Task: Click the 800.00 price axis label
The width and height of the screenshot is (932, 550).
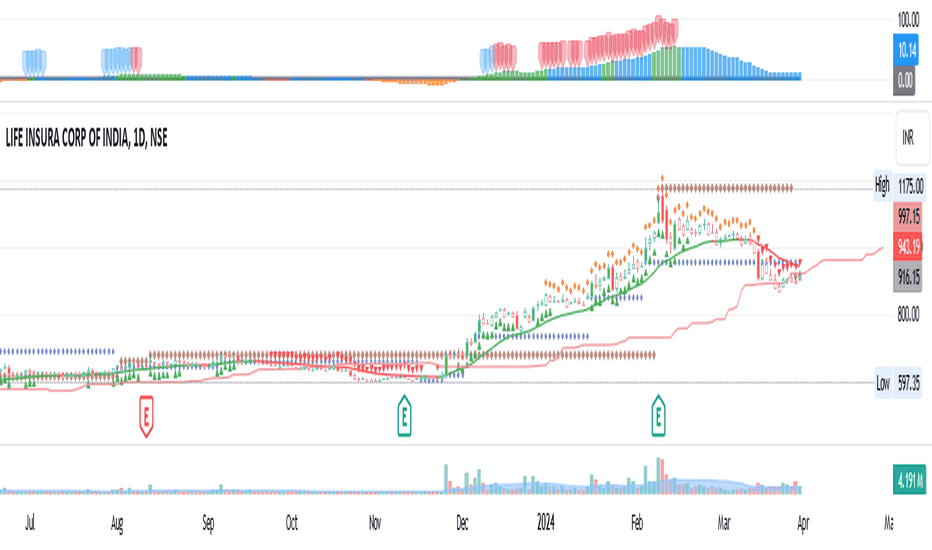Action: (x=908, y=313)
